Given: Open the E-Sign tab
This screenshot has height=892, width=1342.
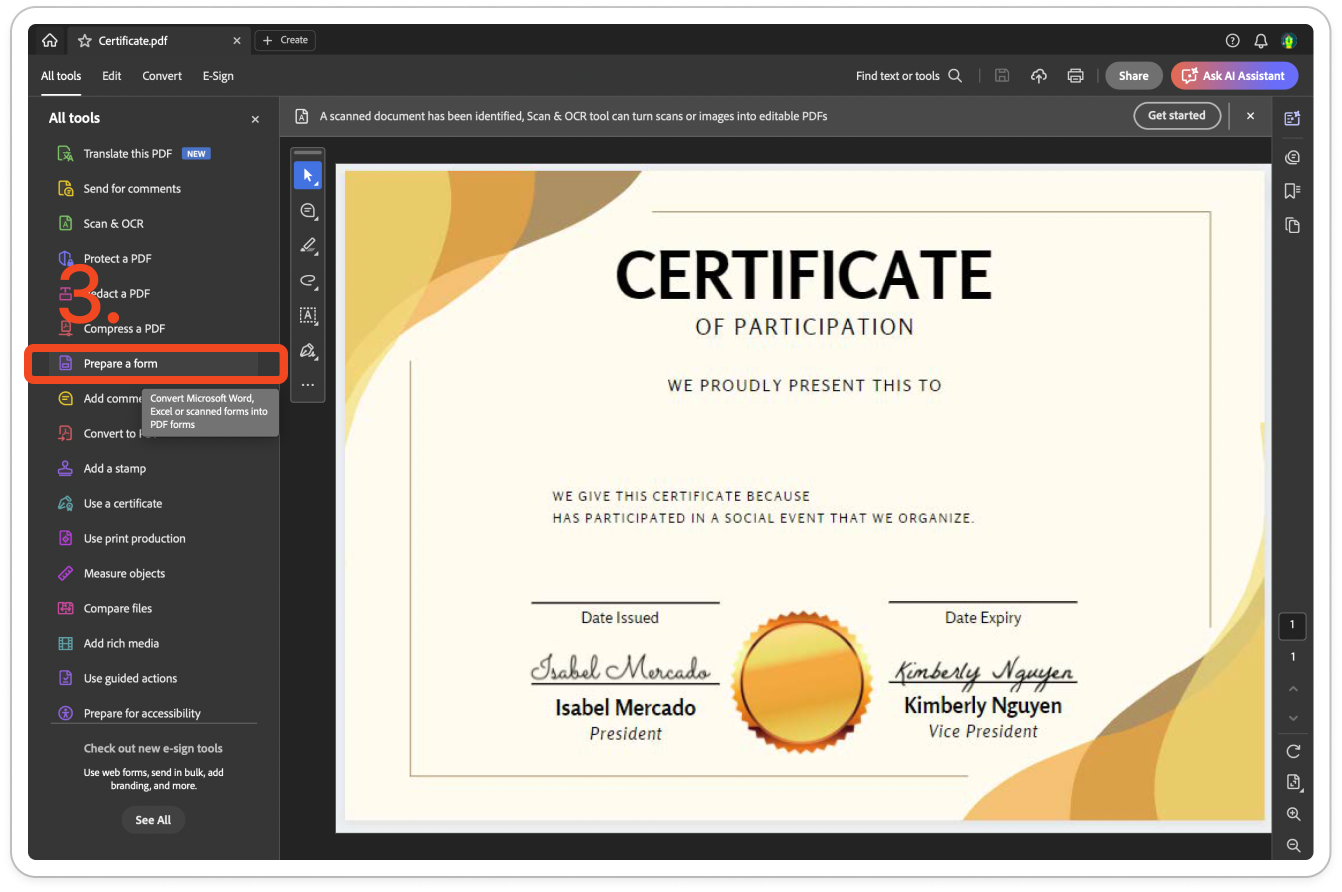Looking at the screenshot, I should click(218, 76).
